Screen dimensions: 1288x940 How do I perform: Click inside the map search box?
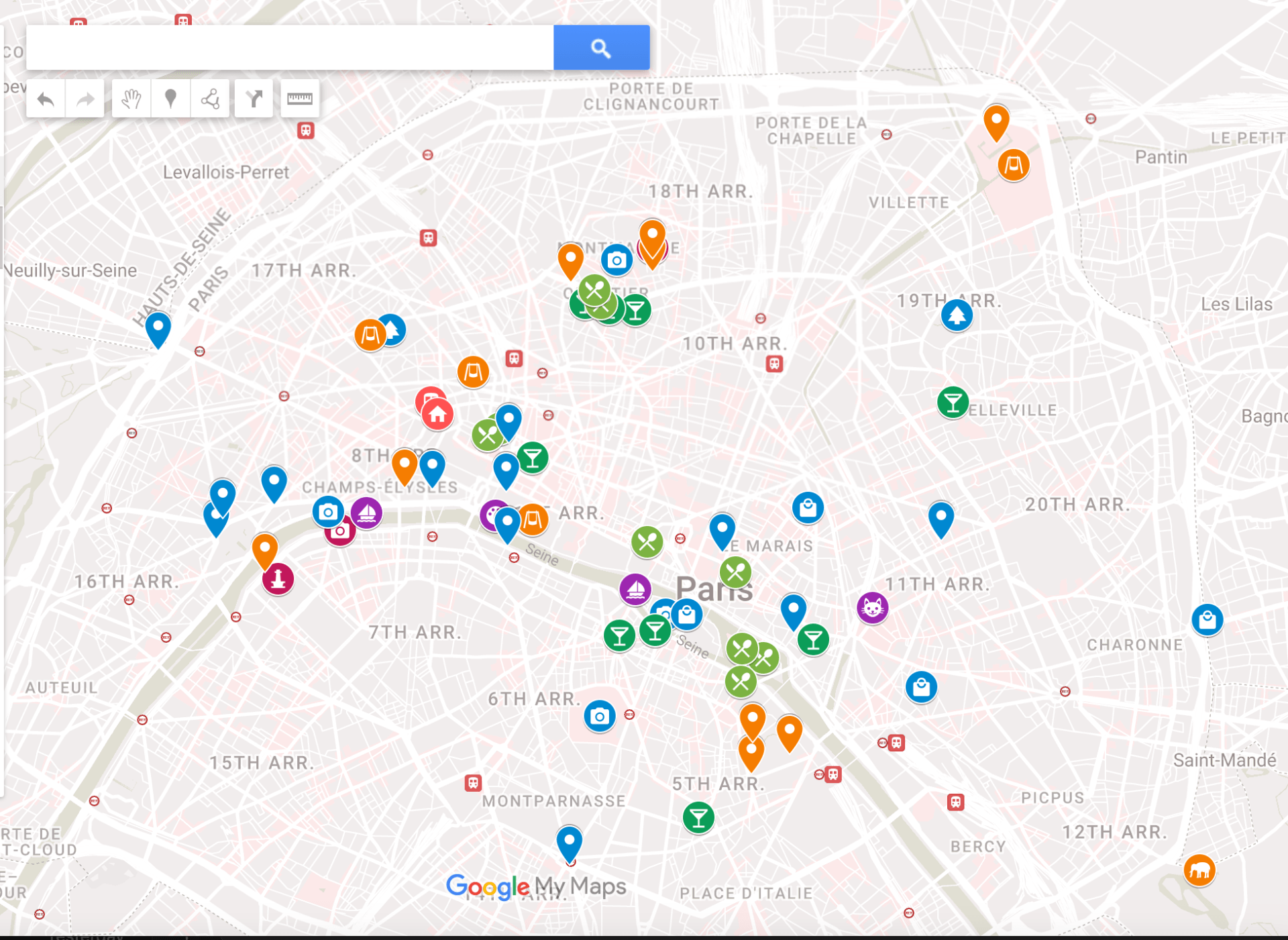(x=288, y=48)
